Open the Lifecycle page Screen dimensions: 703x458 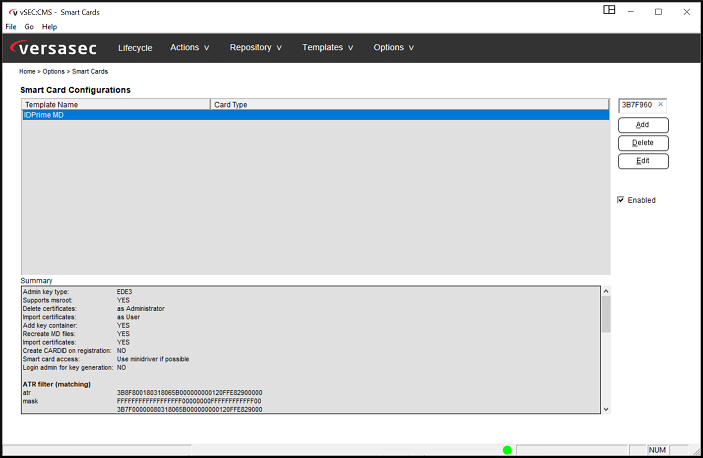point(135,48)
